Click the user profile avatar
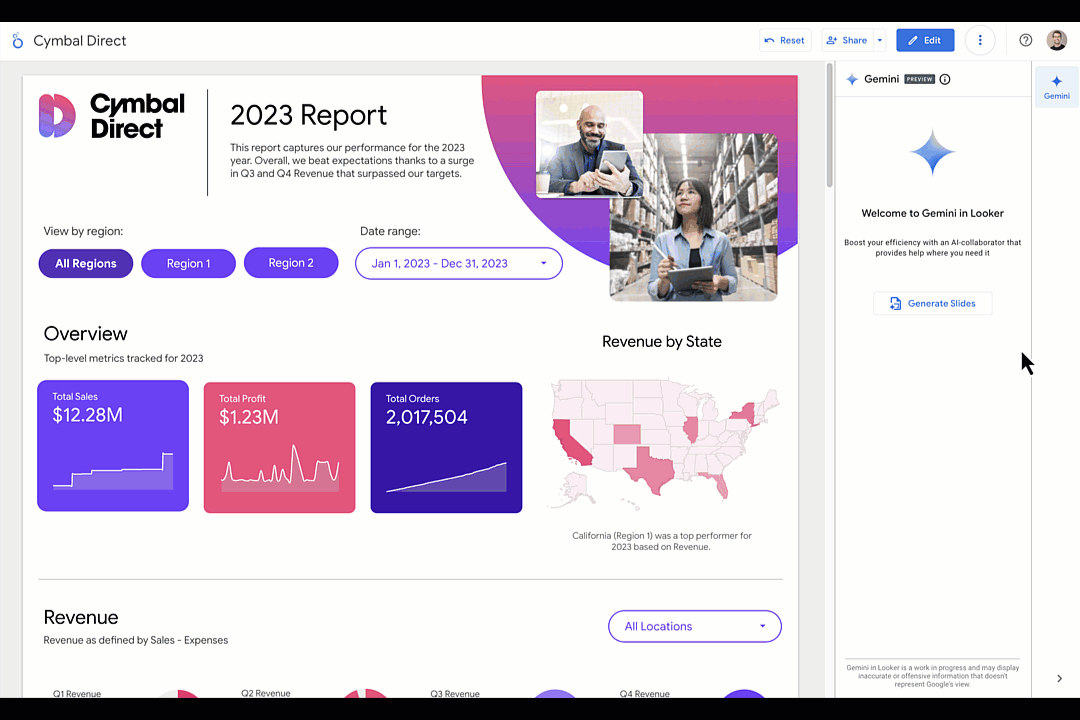 tap(1057, 40)
